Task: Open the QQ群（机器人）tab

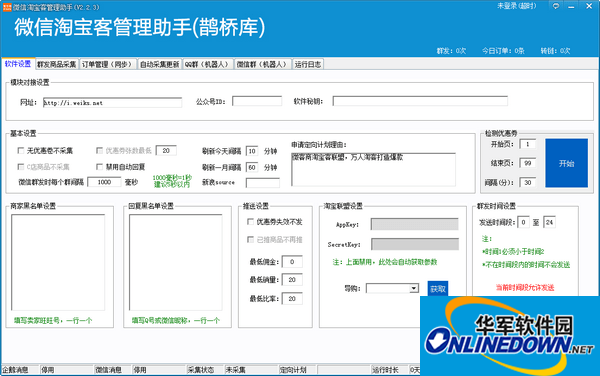Action: tap(208, 64)
